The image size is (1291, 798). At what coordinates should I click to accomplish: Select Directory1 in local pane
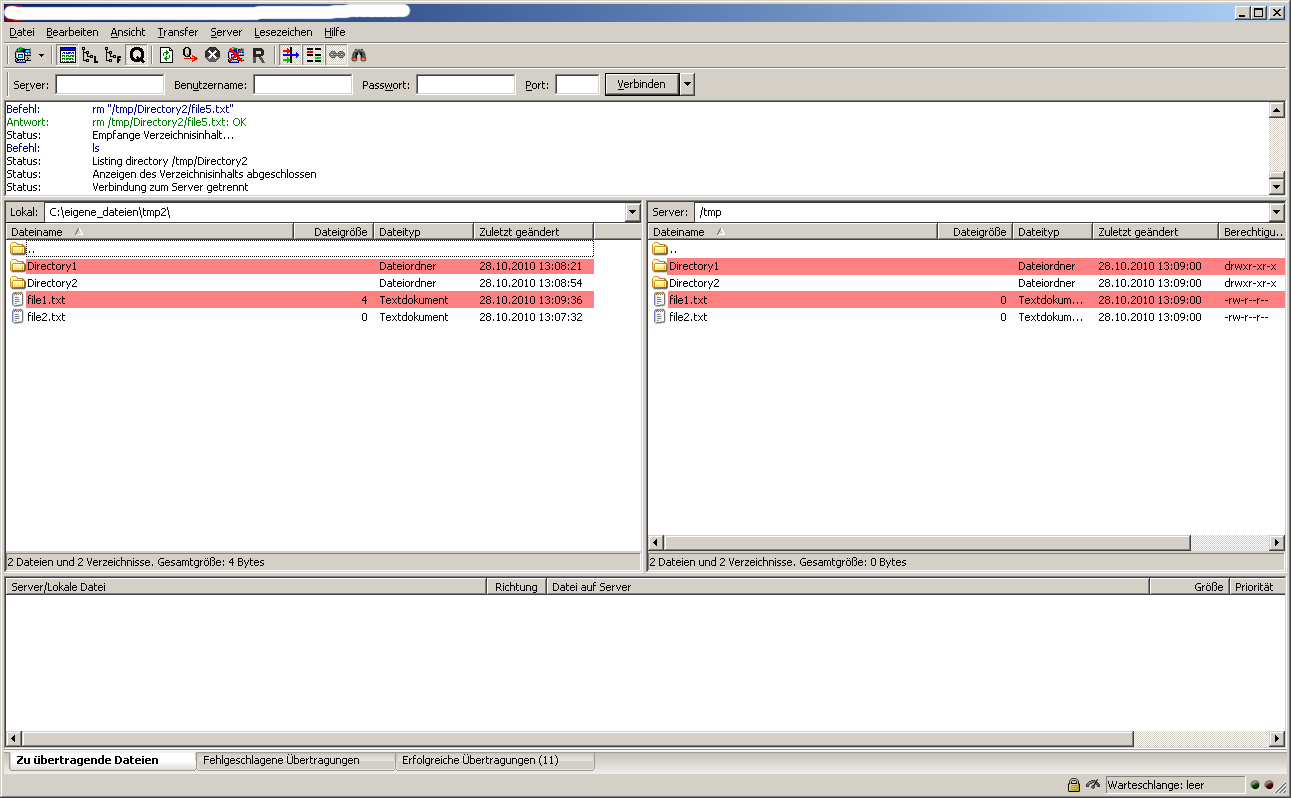point(300,266)
